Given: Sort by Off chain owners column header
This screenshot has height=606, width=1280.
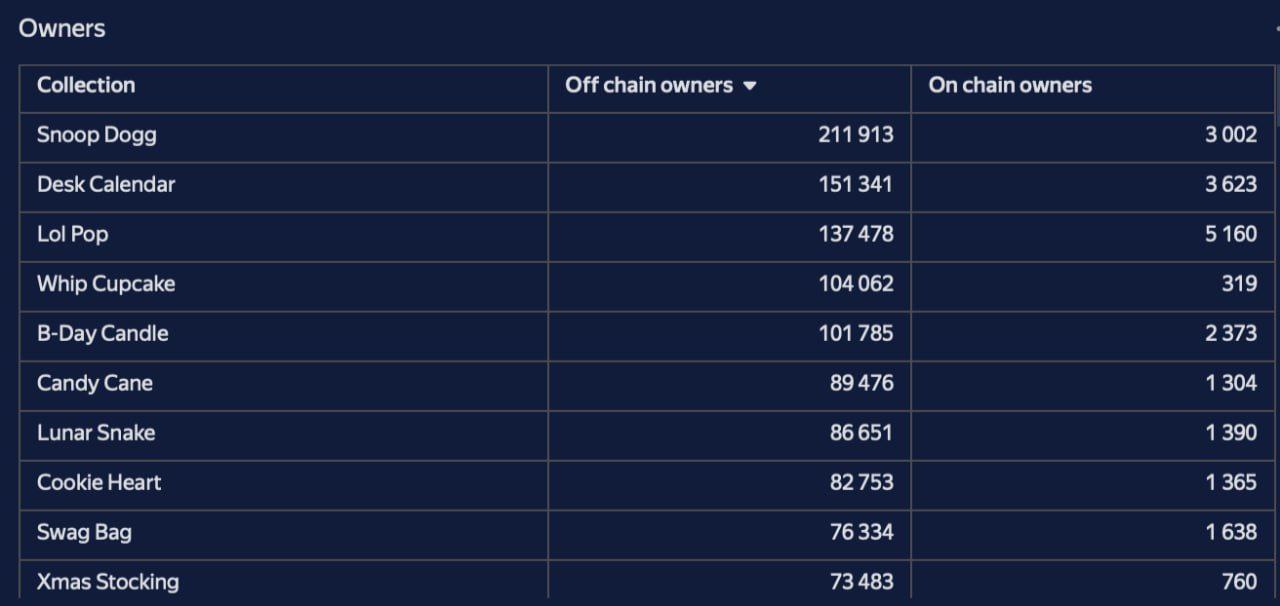Looking at the screenshot, I should (x=729, y=89).
